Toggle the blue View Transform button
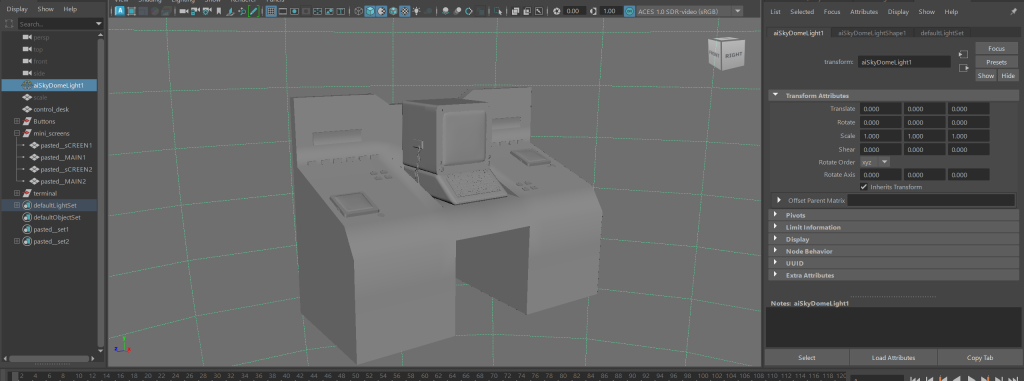Screen dimensions: 1024x381 (630, 11)
